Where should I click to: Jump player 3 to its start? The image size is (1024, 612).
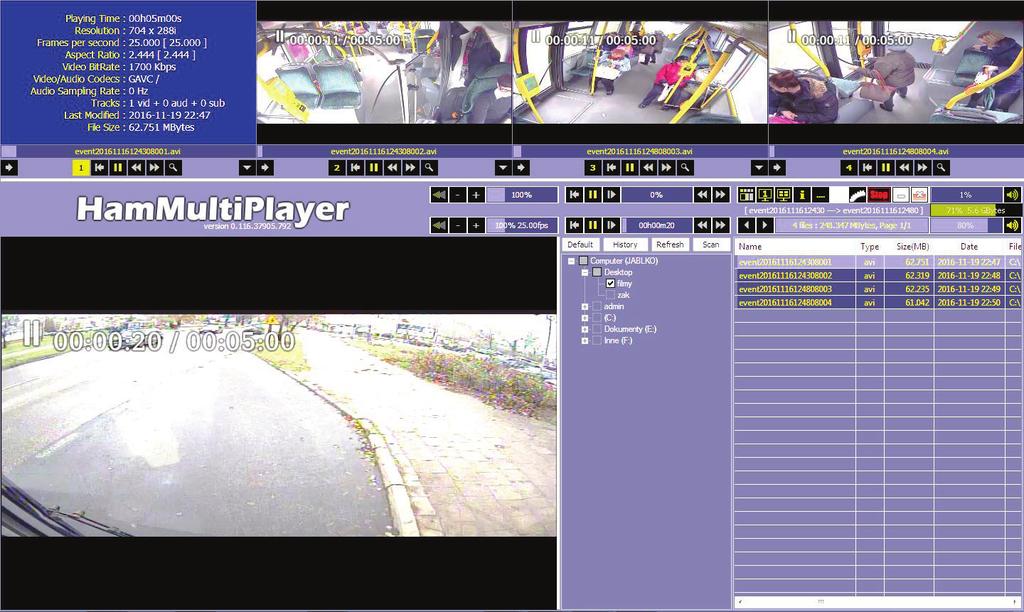pyautogui.click(x=611, y=168)
